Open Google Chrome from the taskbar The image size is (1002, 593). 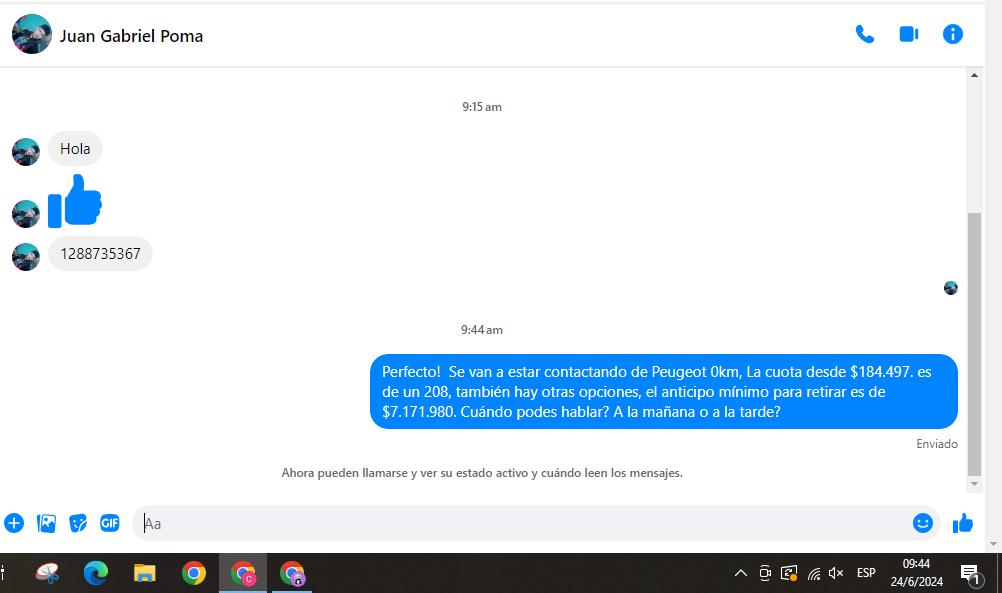click(194, 573)
